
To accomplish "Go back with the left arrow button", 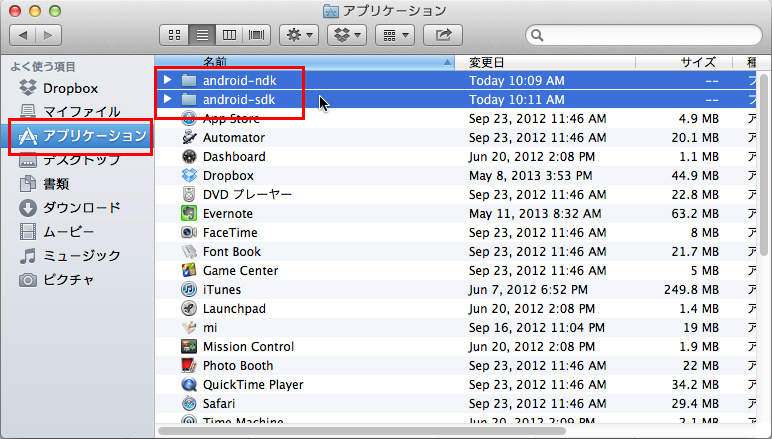I will pyautogui.click(x=23, y=35).
